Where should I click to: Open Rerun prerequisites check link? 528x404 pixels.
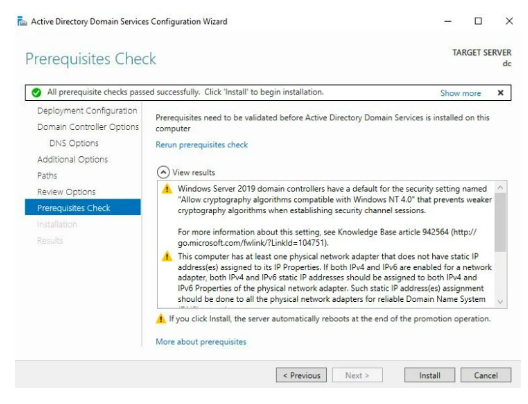(x=201, y=145)
